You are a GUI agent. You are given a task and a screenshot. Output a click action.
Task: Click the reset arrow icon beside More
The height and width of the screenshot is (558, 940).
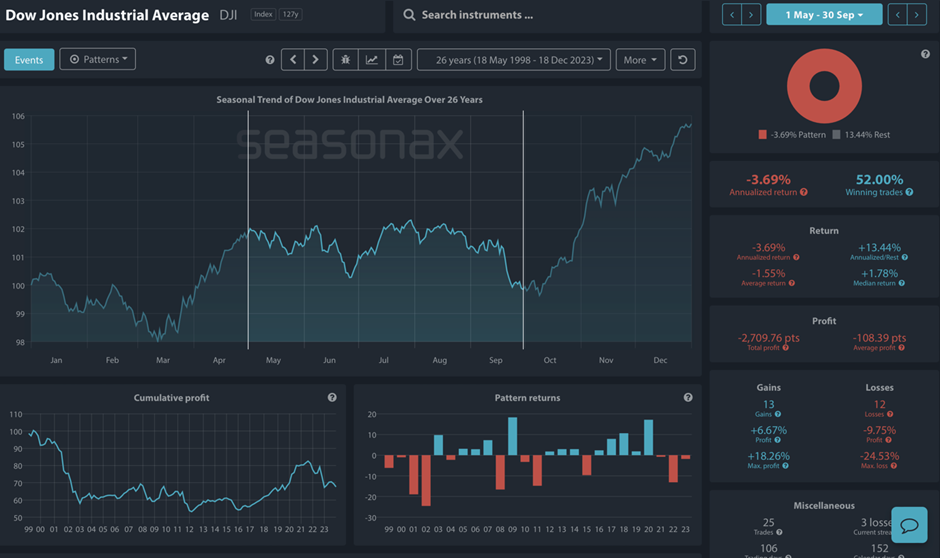click(682, 59)
